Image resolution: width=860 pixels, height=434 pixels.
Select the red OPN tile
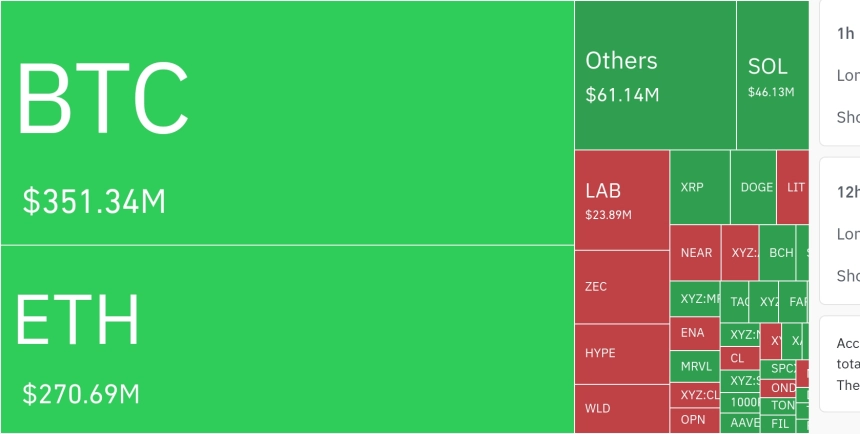[695, 420]
